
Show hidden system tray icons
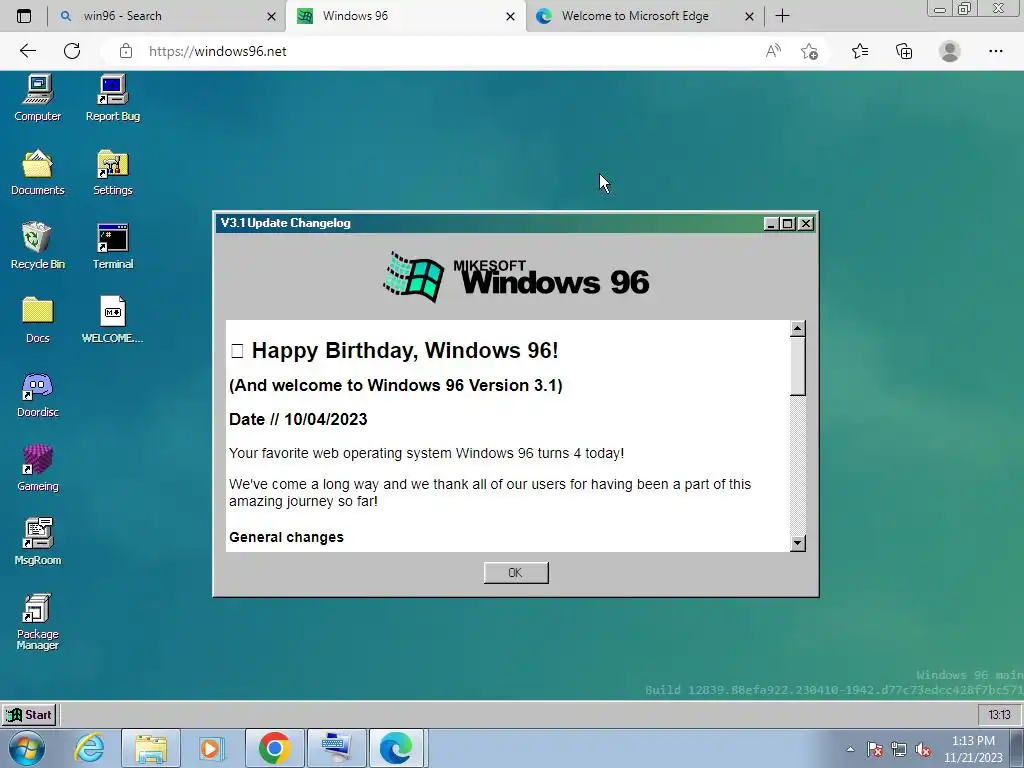tap(850, 749)
